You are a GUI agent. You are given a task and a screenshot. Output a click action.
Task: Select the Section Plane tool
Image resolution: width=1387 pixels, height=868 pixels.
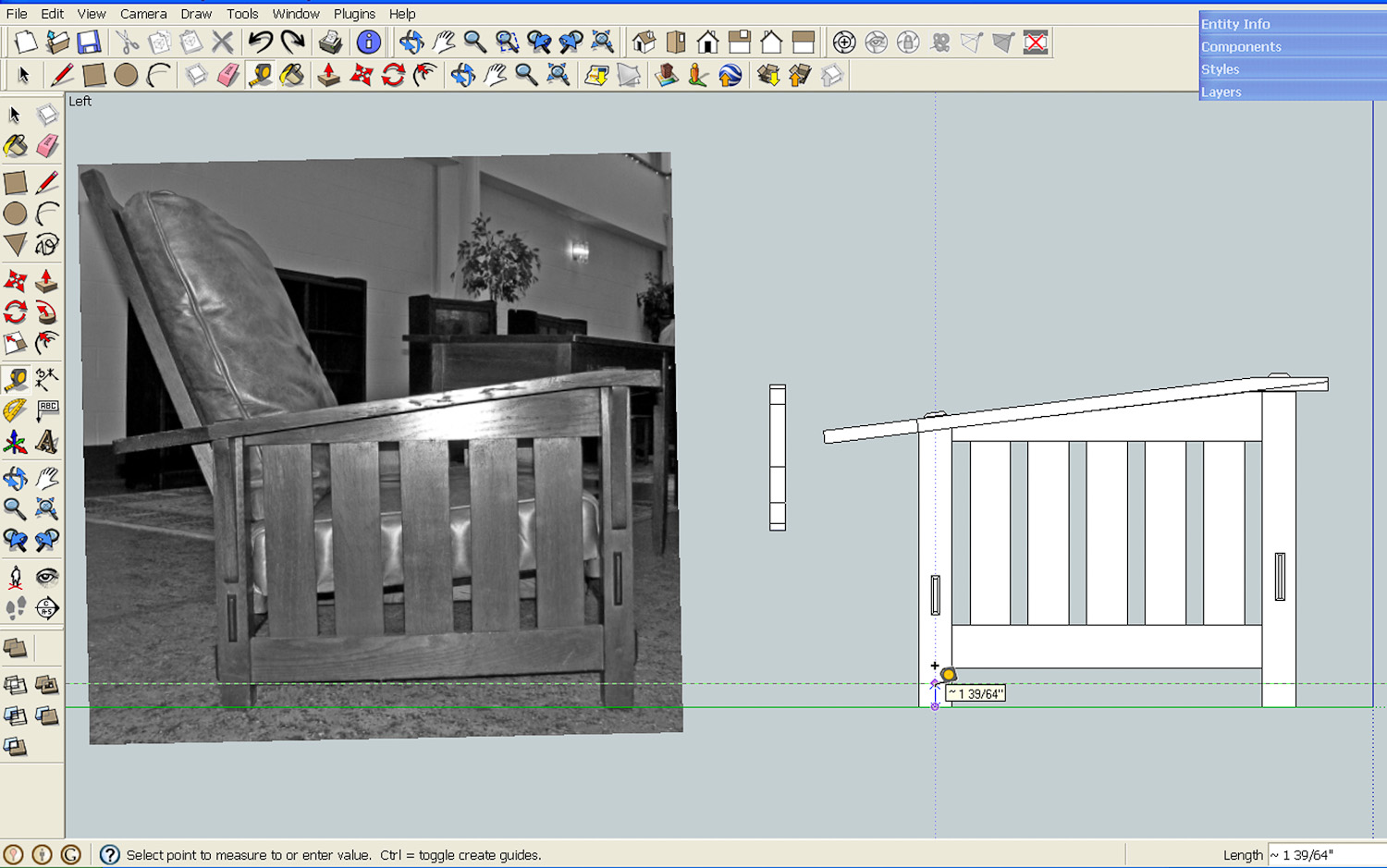(47, 608)
